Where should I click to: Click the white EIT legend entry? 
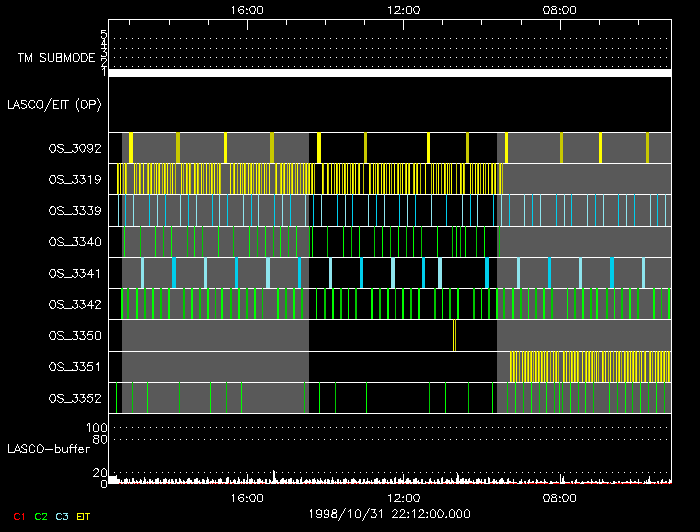(x=84, y=516)
